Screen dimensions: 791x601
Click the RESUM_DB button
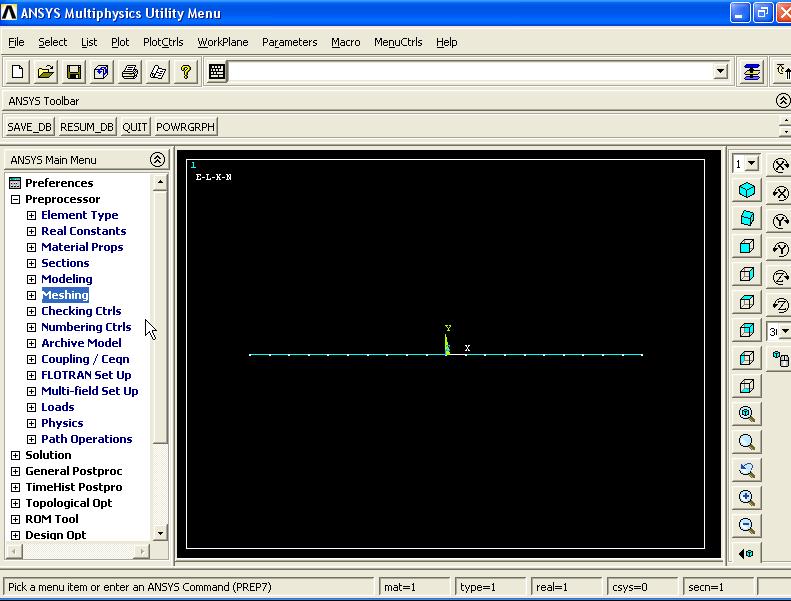pyautogui.click(x=87, y=127)
